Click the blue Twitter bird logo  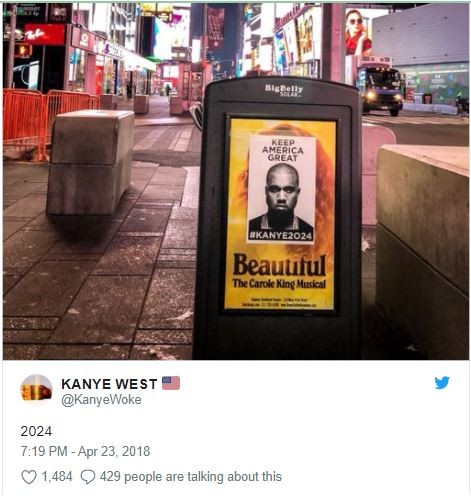[x=442, y=383]
